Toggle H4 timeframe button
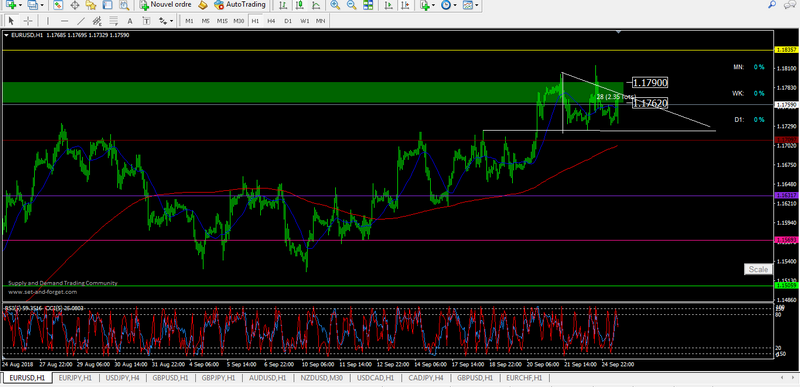Screen dimensions: 800x387 (x=271, y=21)
